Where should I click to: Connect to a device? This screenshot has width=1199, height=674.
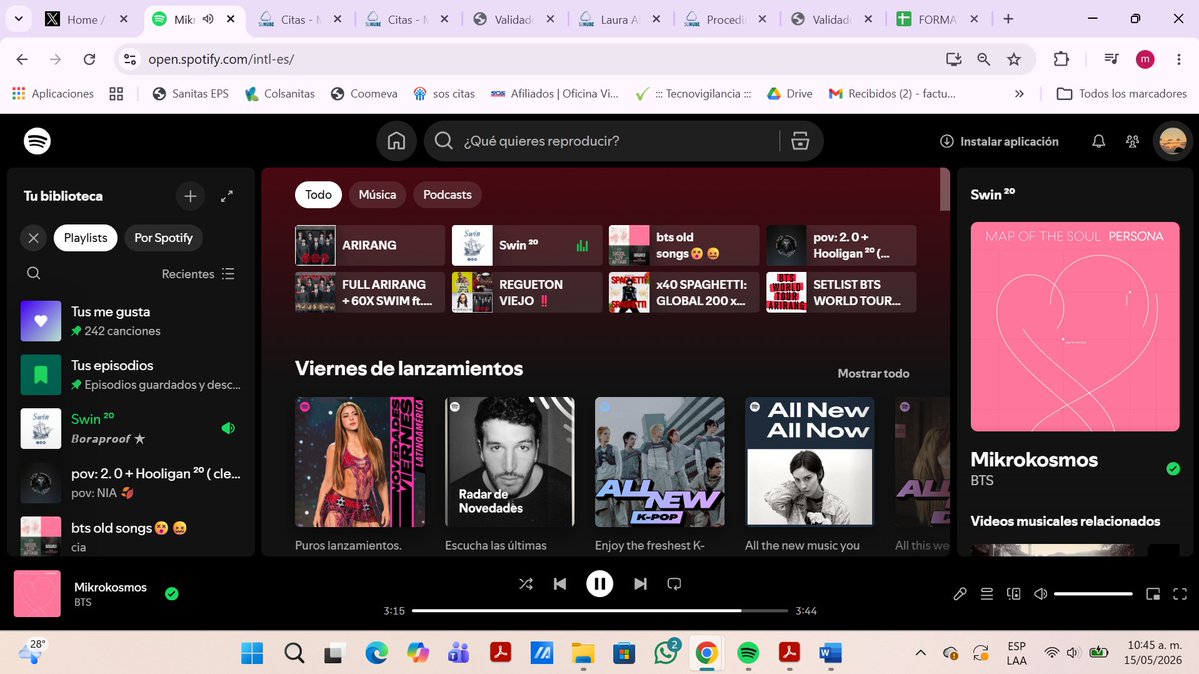(1013, 594)
